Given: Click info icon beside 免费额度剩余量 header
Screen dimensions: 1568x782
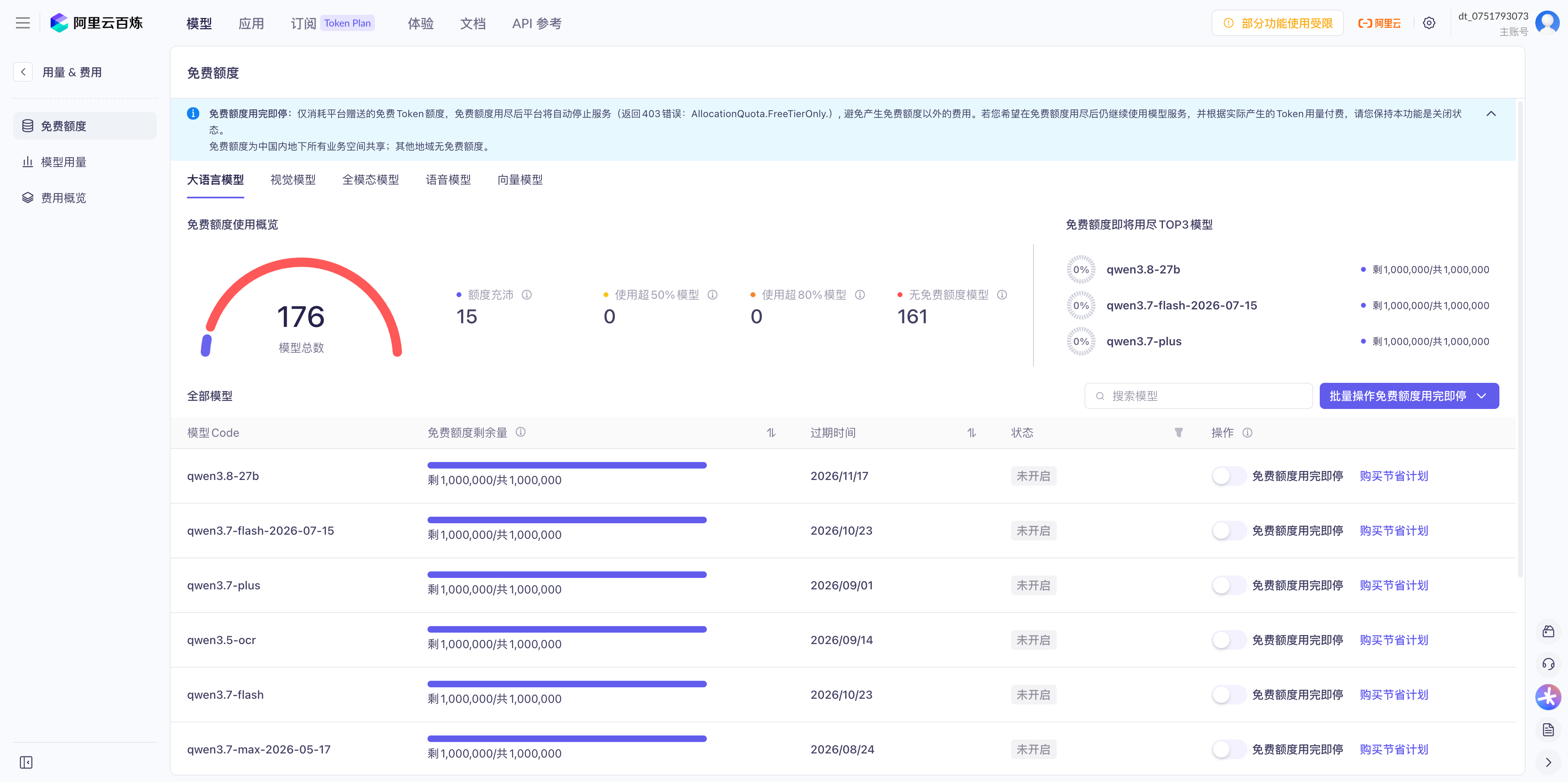Looking at the screenshot, I should pos(521,432).
